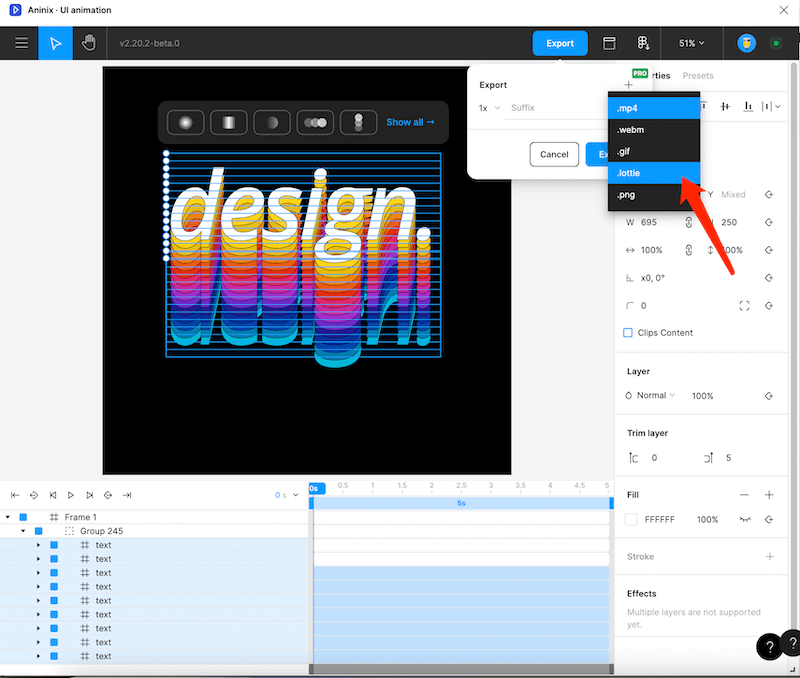Image resolution: width=800 pixels, height=678 pixels.
Task: Add a new fill with plus icon
Action: coord(769,495)
